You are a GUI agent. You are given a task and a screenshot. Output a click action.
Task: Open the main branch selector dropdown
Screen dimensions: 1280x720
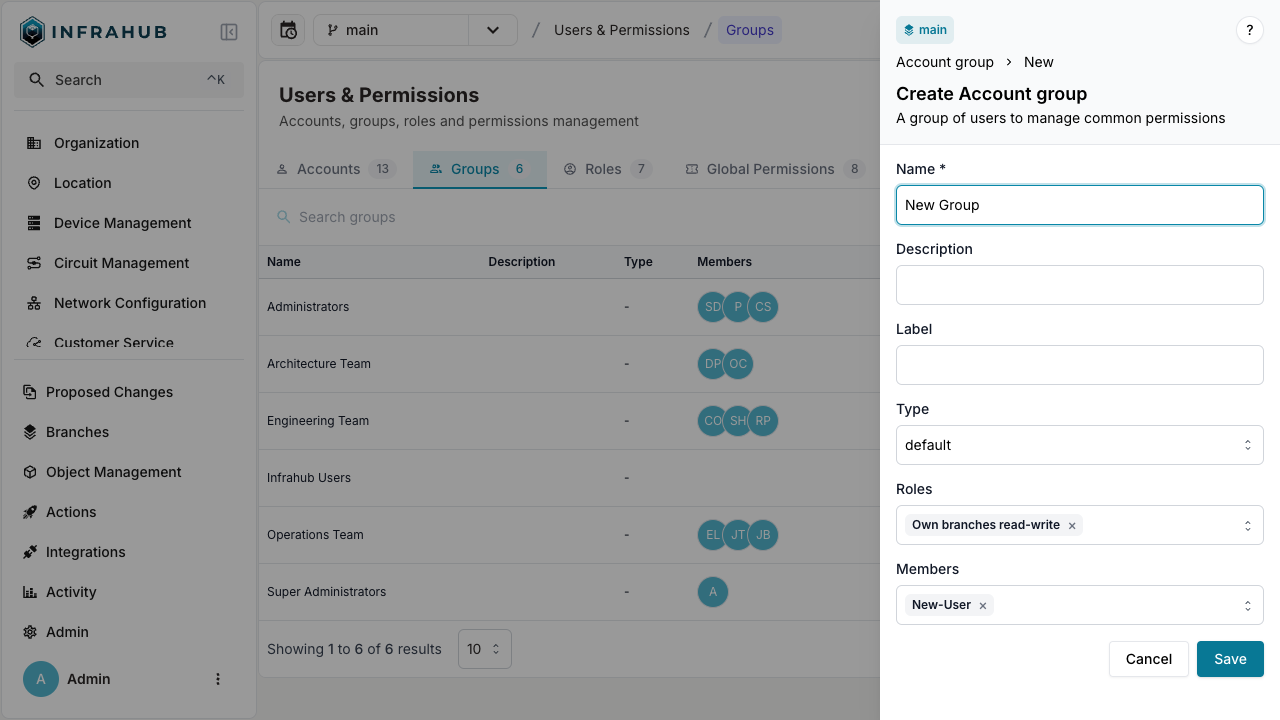[493, 30]
